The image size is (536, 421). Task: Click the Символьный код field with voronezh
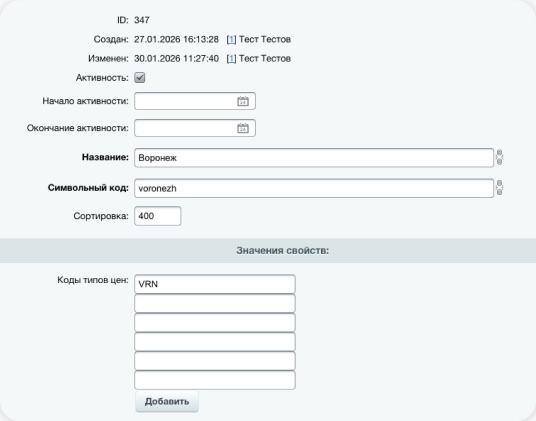(314, 188)
